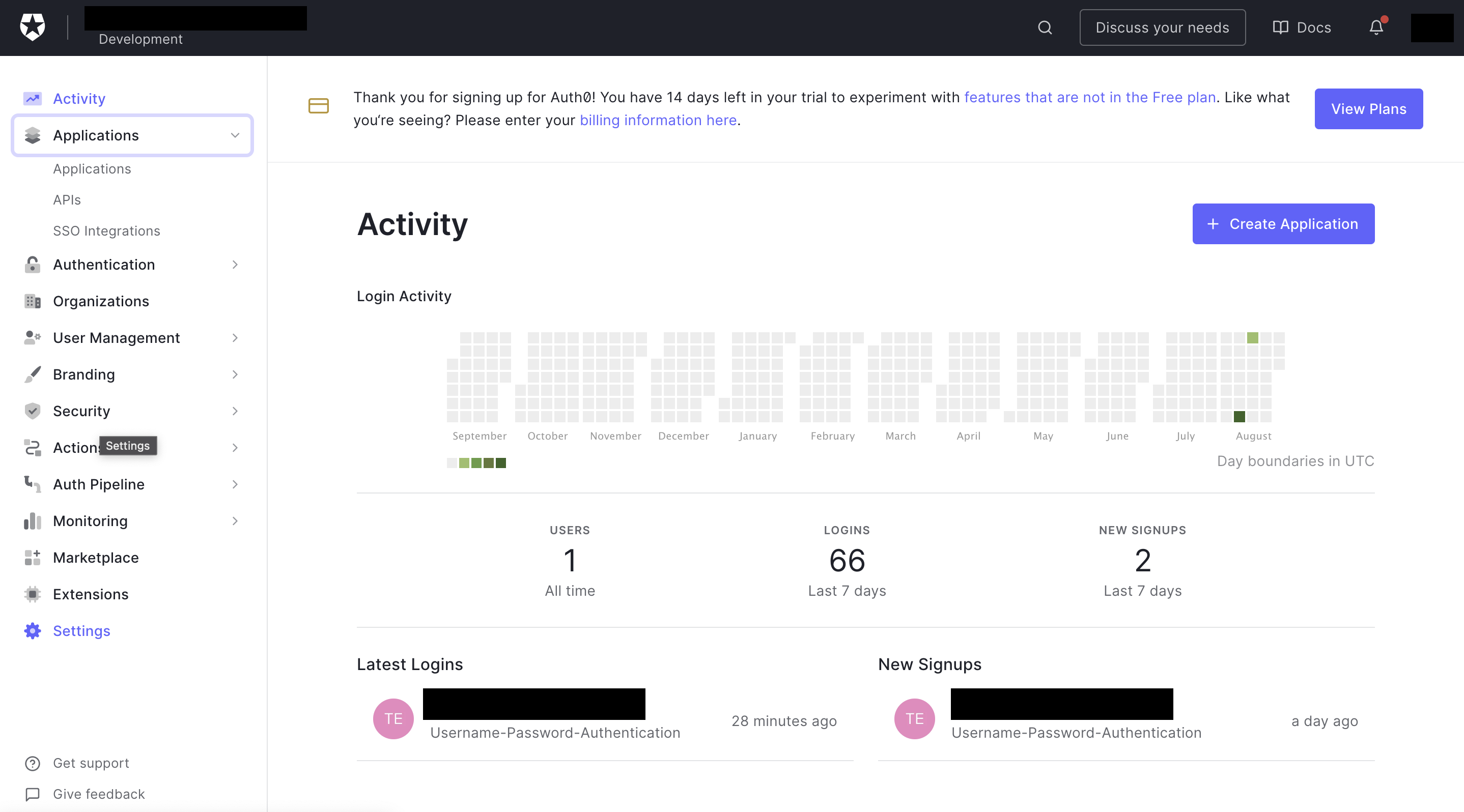Click the Give feedback chat icon

[x=33, y=794]
